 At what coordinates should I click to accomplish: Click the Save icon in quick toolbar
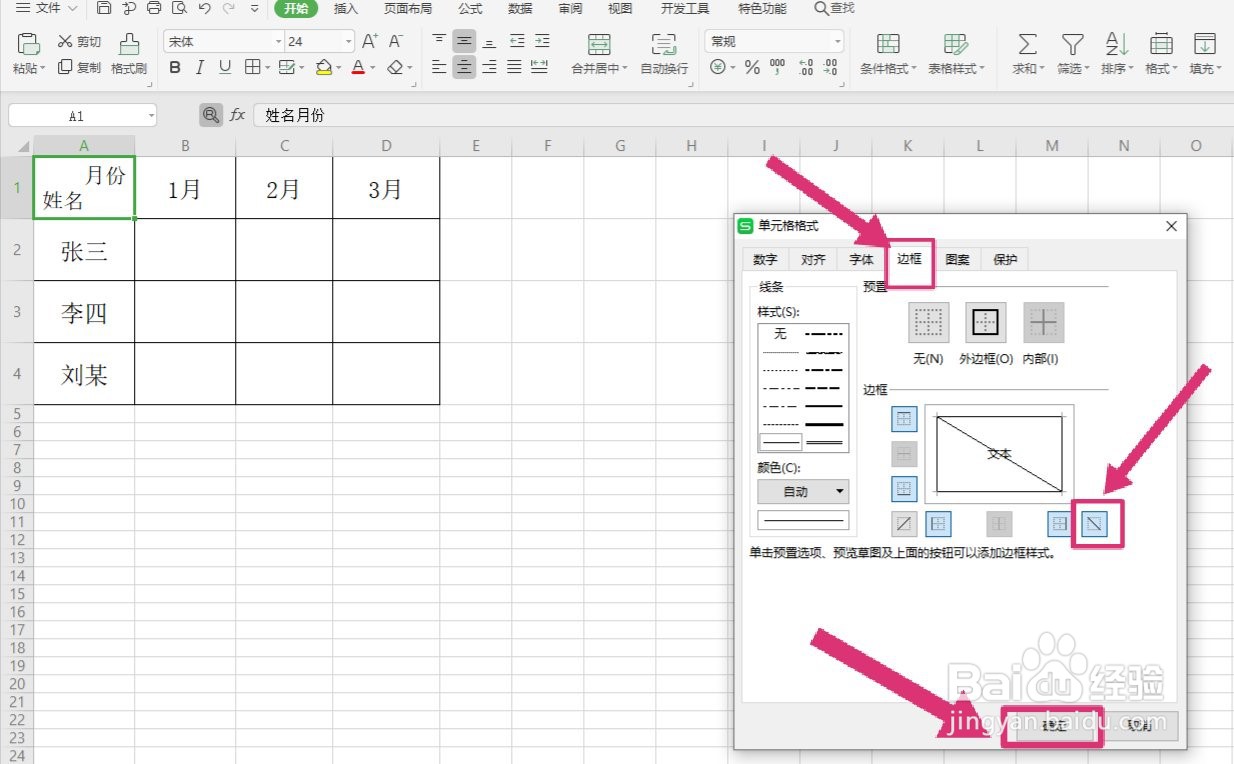tap(104, 8)
